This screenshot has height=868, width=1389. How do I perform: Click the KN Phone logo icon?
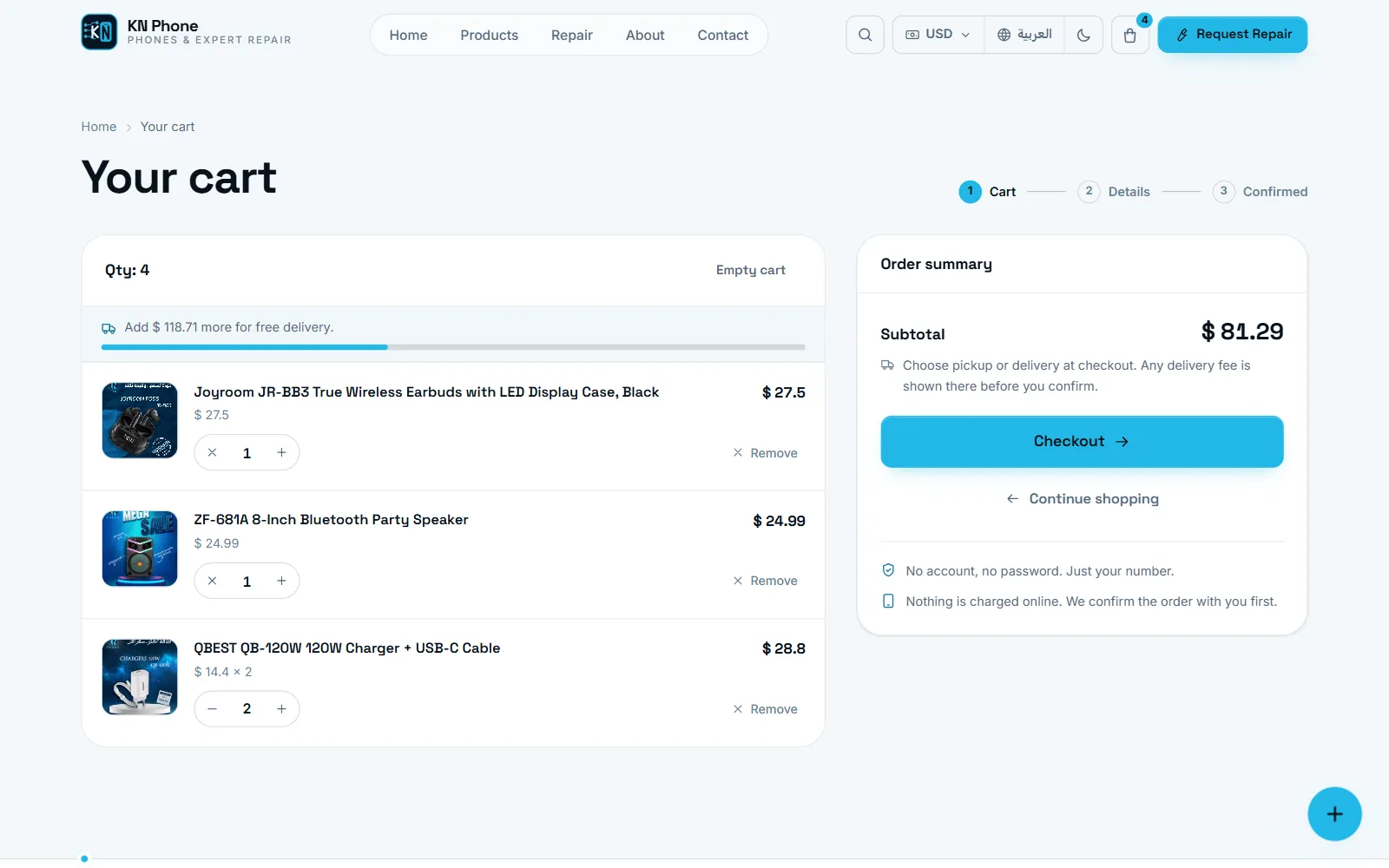tap(99, 32)
